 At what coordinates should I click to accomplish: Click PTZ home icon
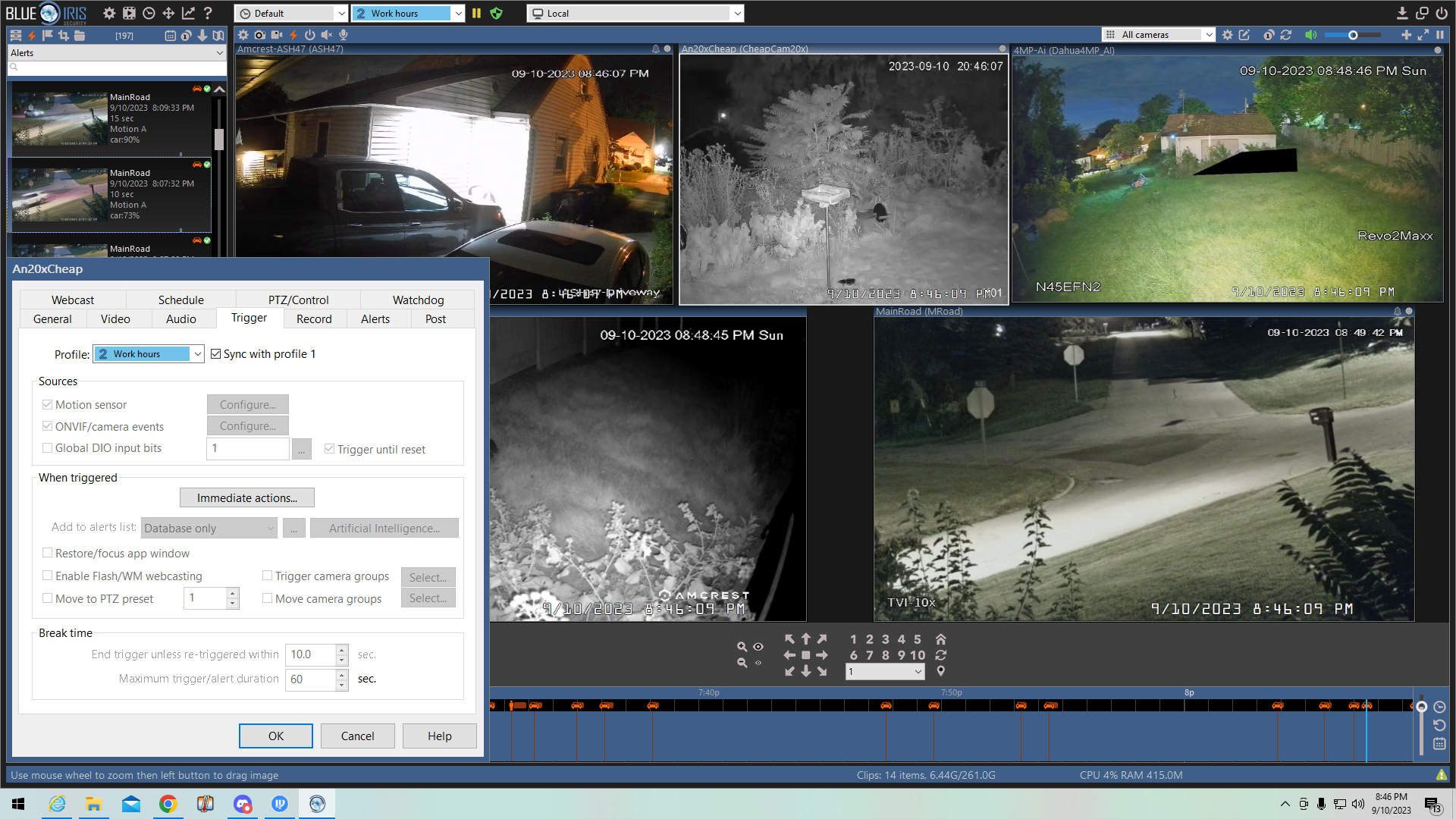940,639
